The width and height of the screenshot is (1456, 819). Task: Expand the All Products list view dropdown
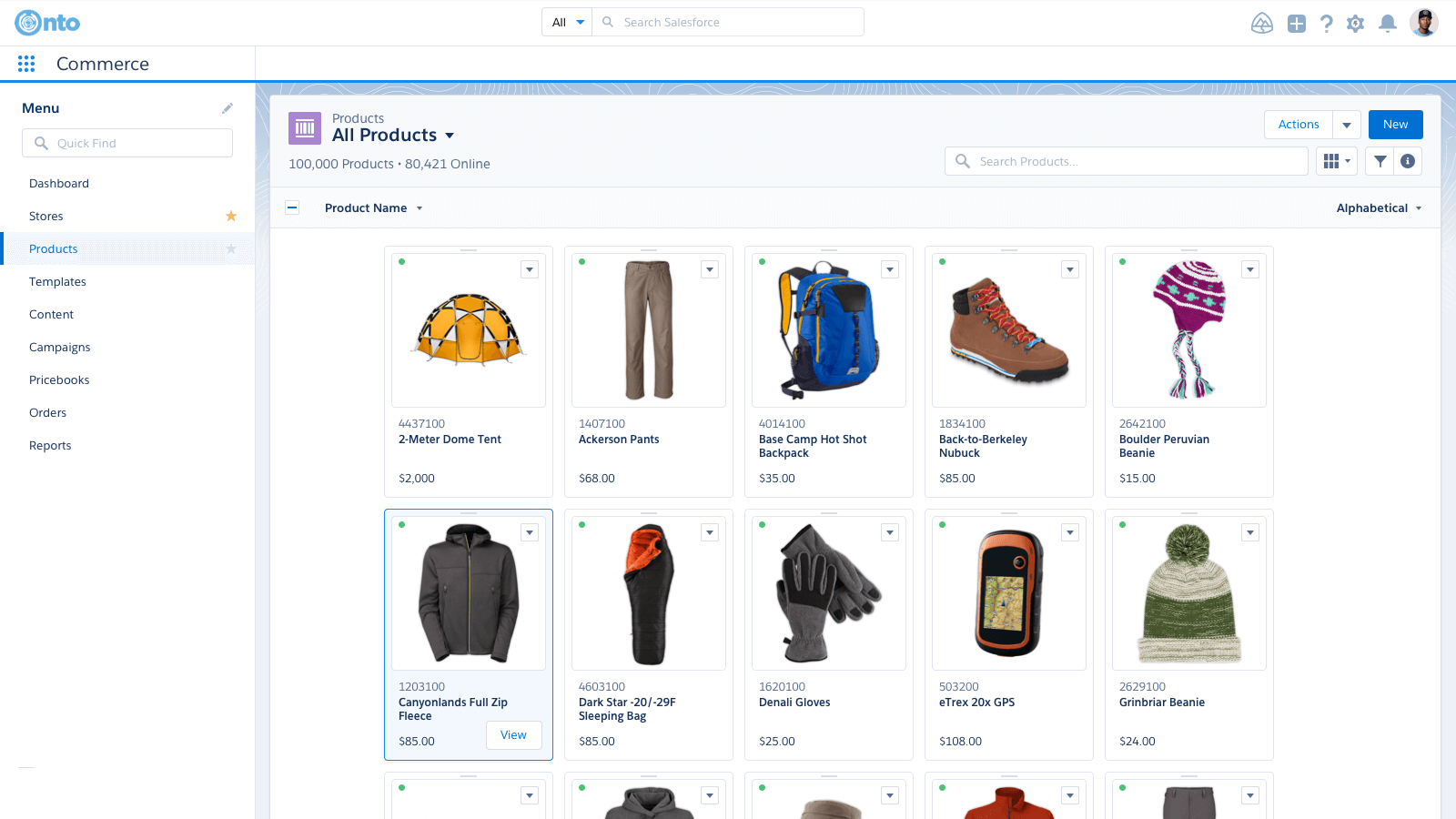tap(450, 136)
